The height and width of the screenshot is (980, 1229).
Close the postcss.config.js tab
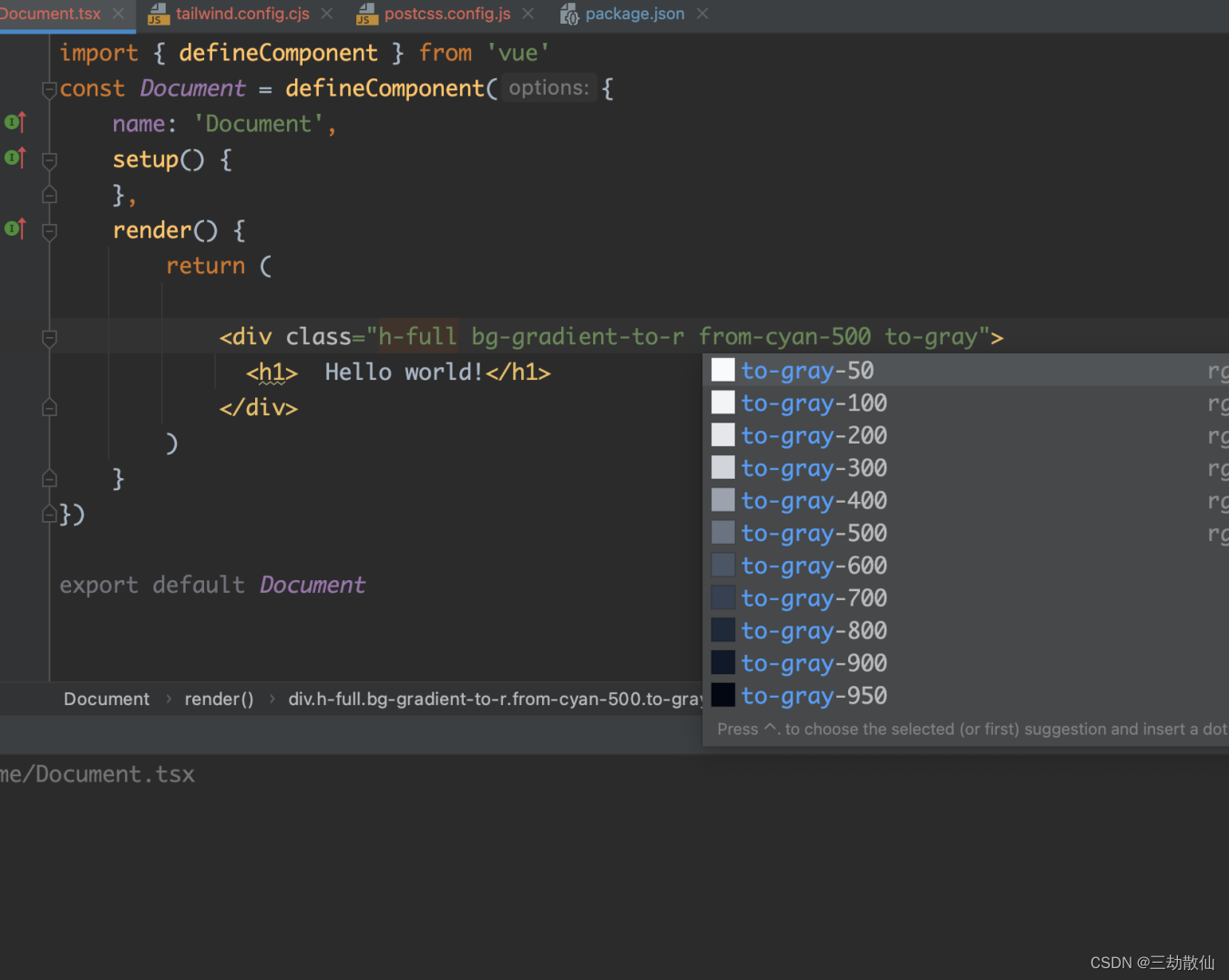point(527,14)
